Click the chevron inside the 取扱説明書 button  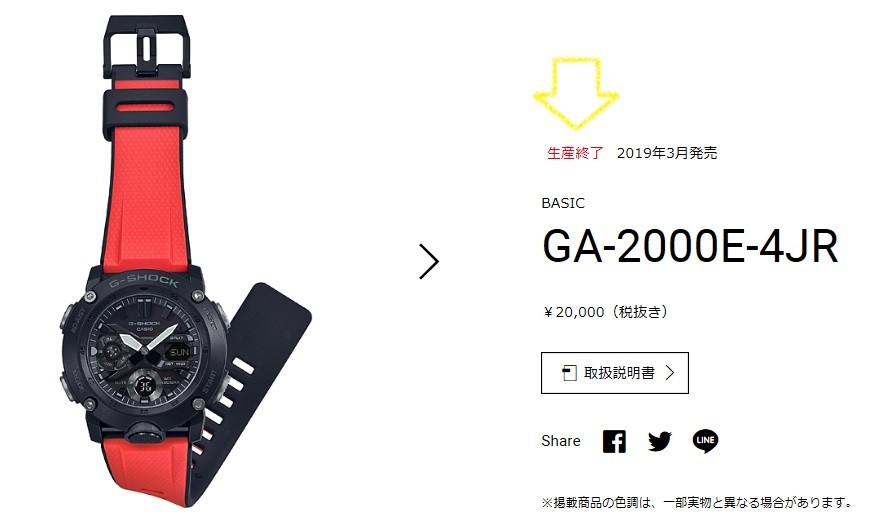[x=670, y=373]
